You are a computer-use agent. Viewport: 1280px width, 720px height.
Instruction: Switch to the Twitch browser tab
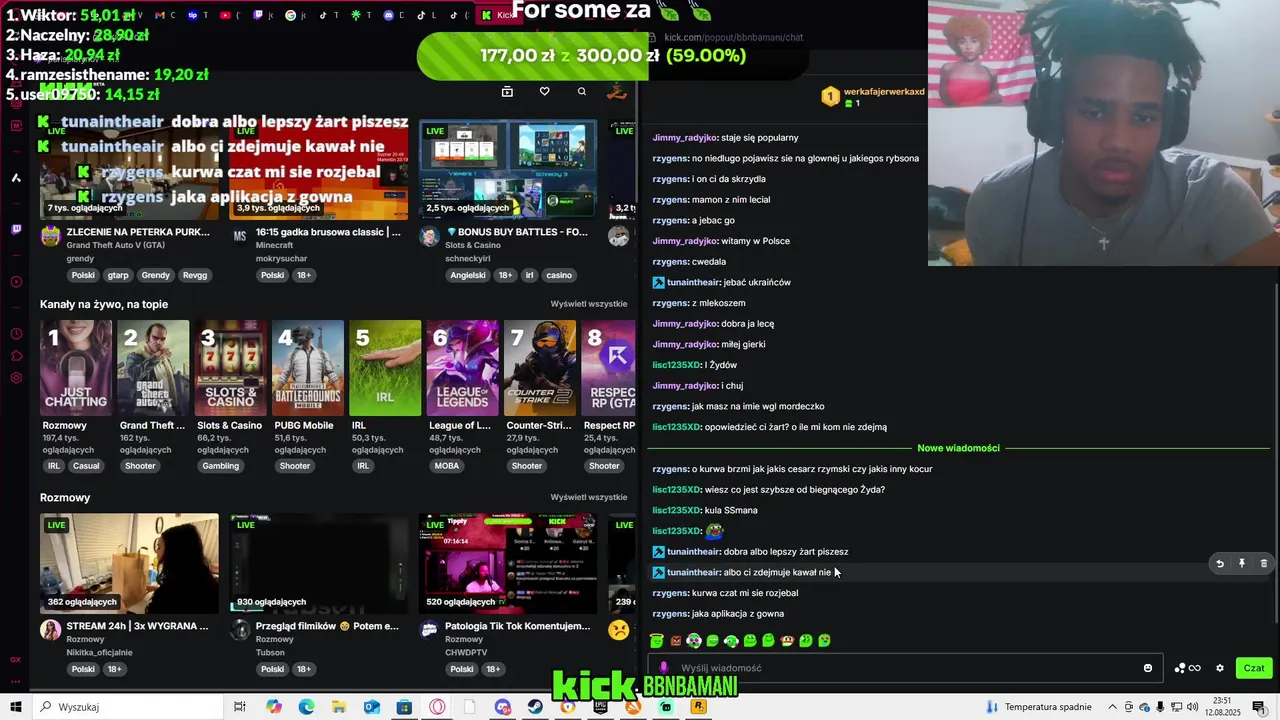[x=258, y=15]
